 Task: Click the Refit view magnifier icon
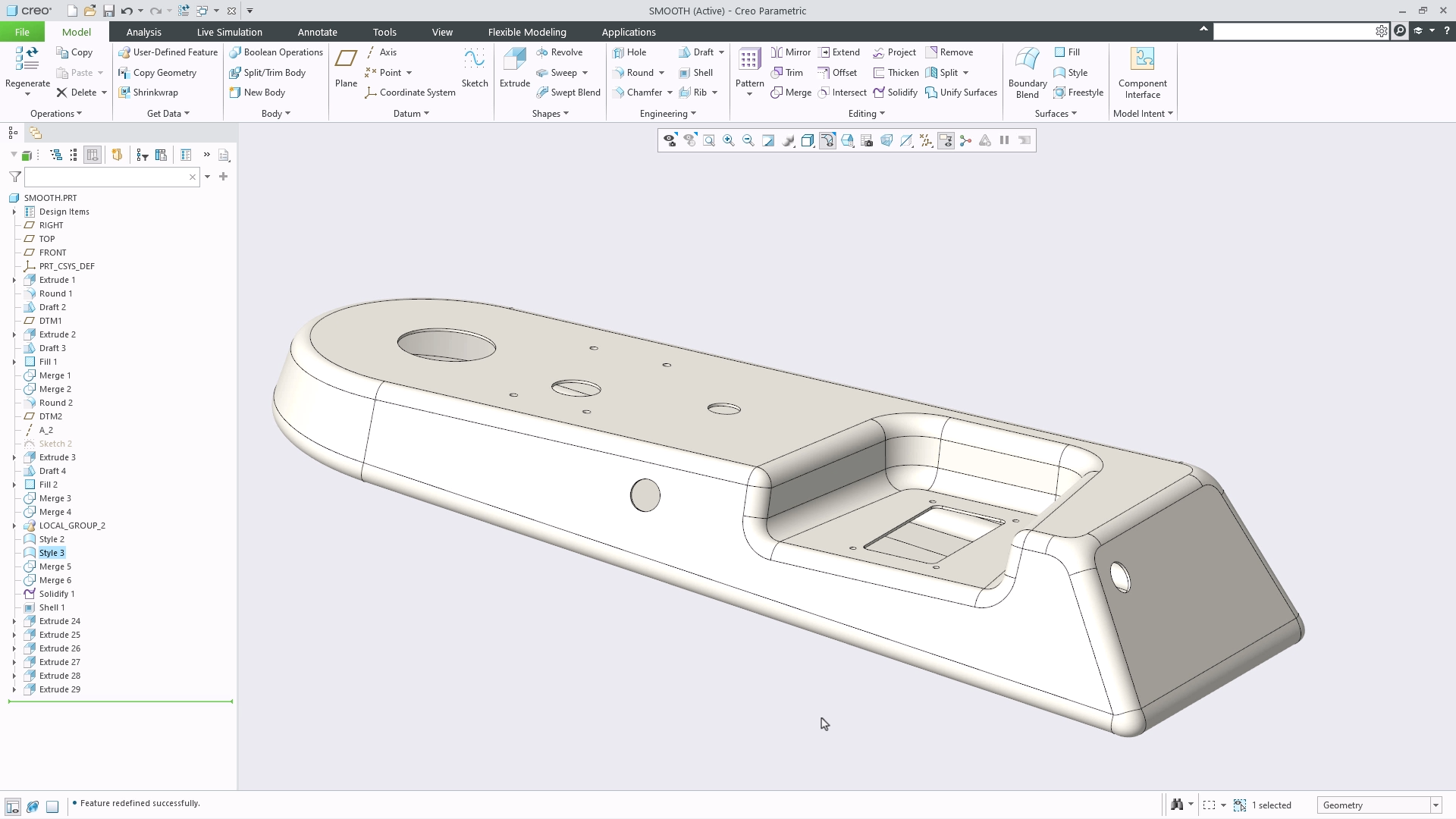tap(709, 140)
